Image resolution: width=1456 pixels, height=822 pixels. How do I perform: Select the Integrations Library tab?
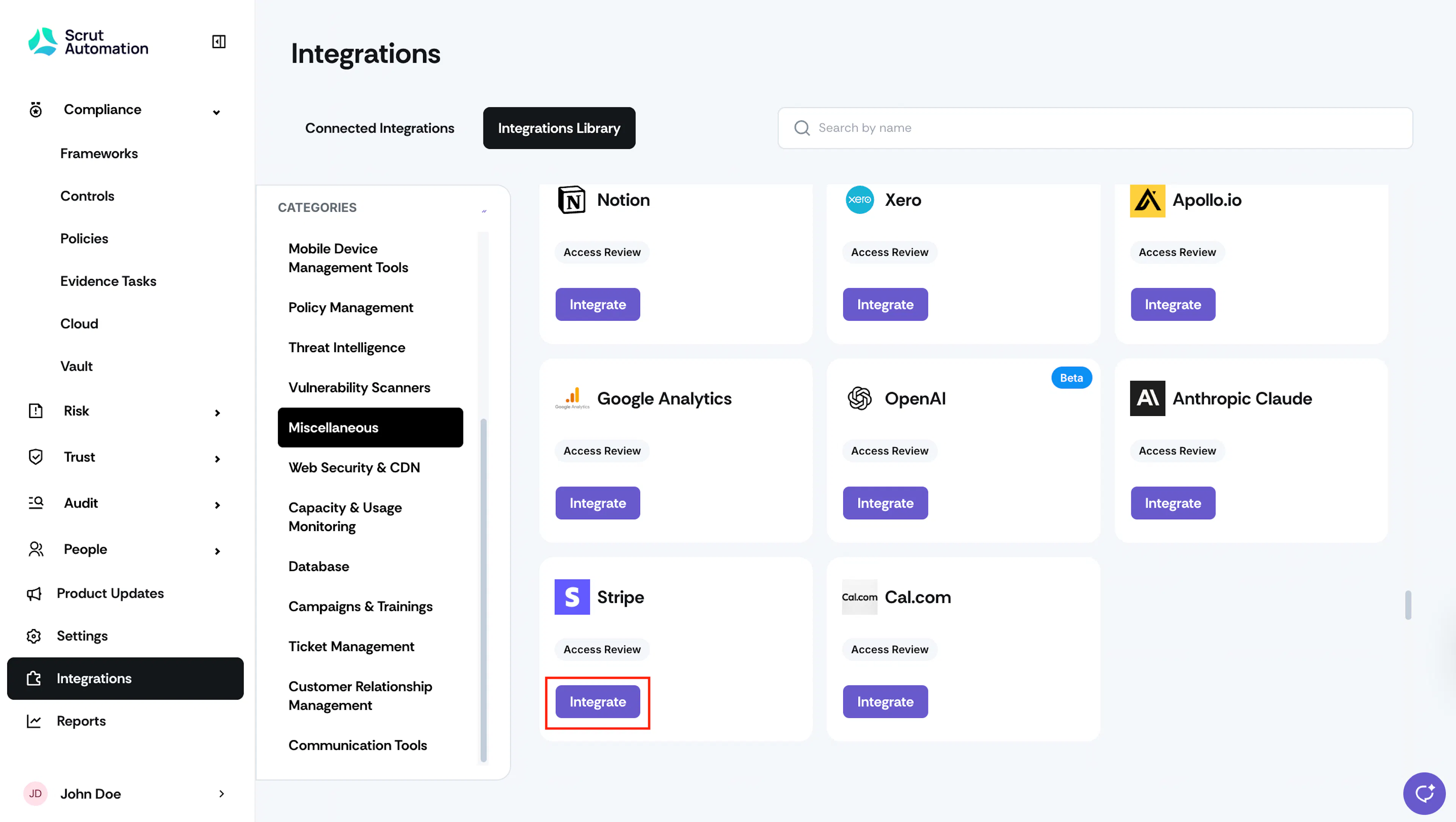tap(559, 128)
